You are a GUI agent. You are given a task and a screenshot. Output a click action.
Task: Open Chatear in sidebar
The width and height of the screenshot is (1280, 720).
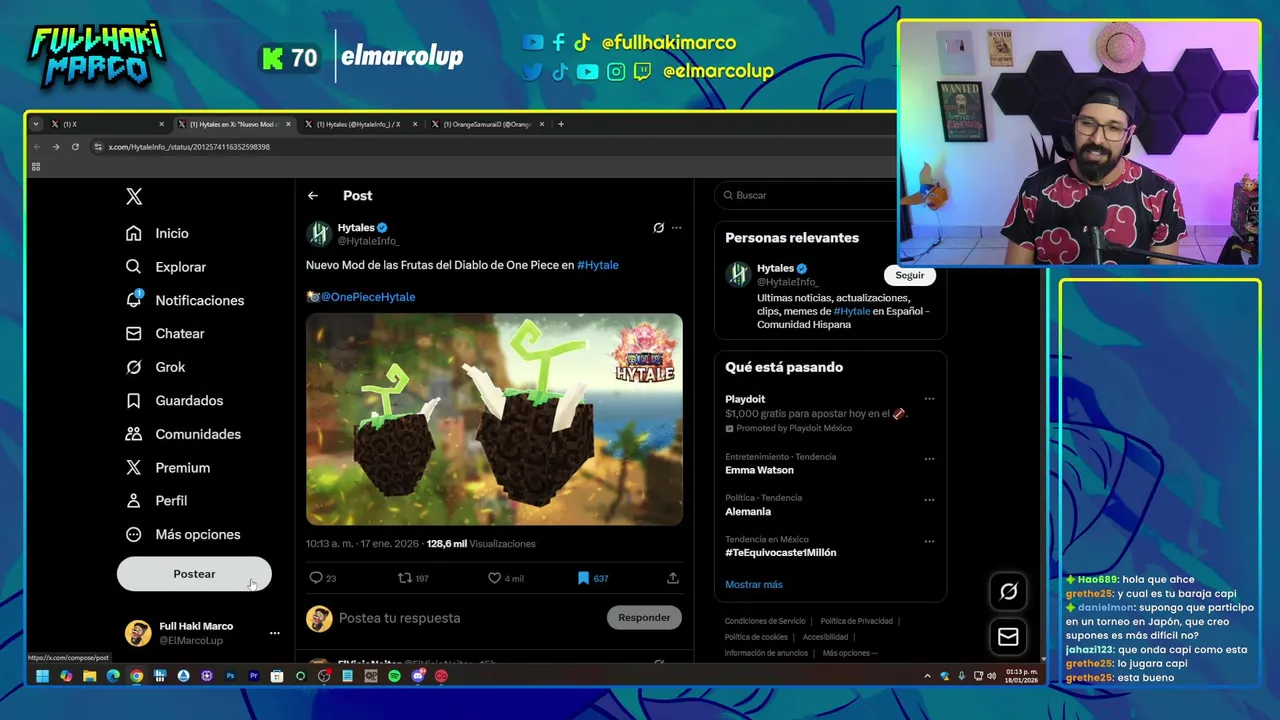[165, 334]
